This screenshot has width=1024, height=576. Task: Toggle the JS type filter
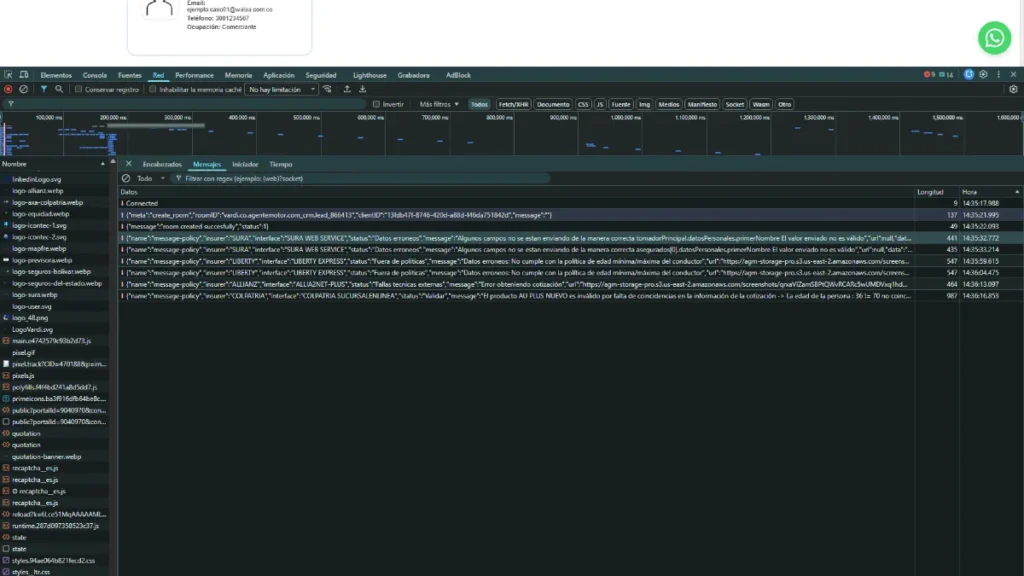600,104
